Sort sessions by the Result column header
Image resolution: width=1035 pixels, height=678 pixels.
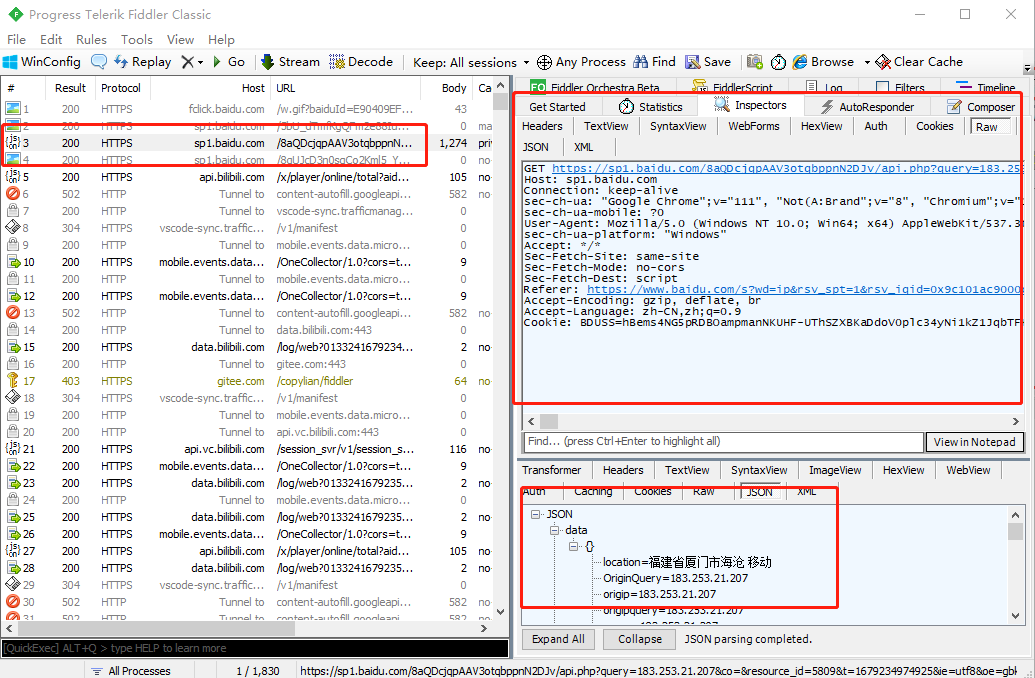tap(70, 88)
